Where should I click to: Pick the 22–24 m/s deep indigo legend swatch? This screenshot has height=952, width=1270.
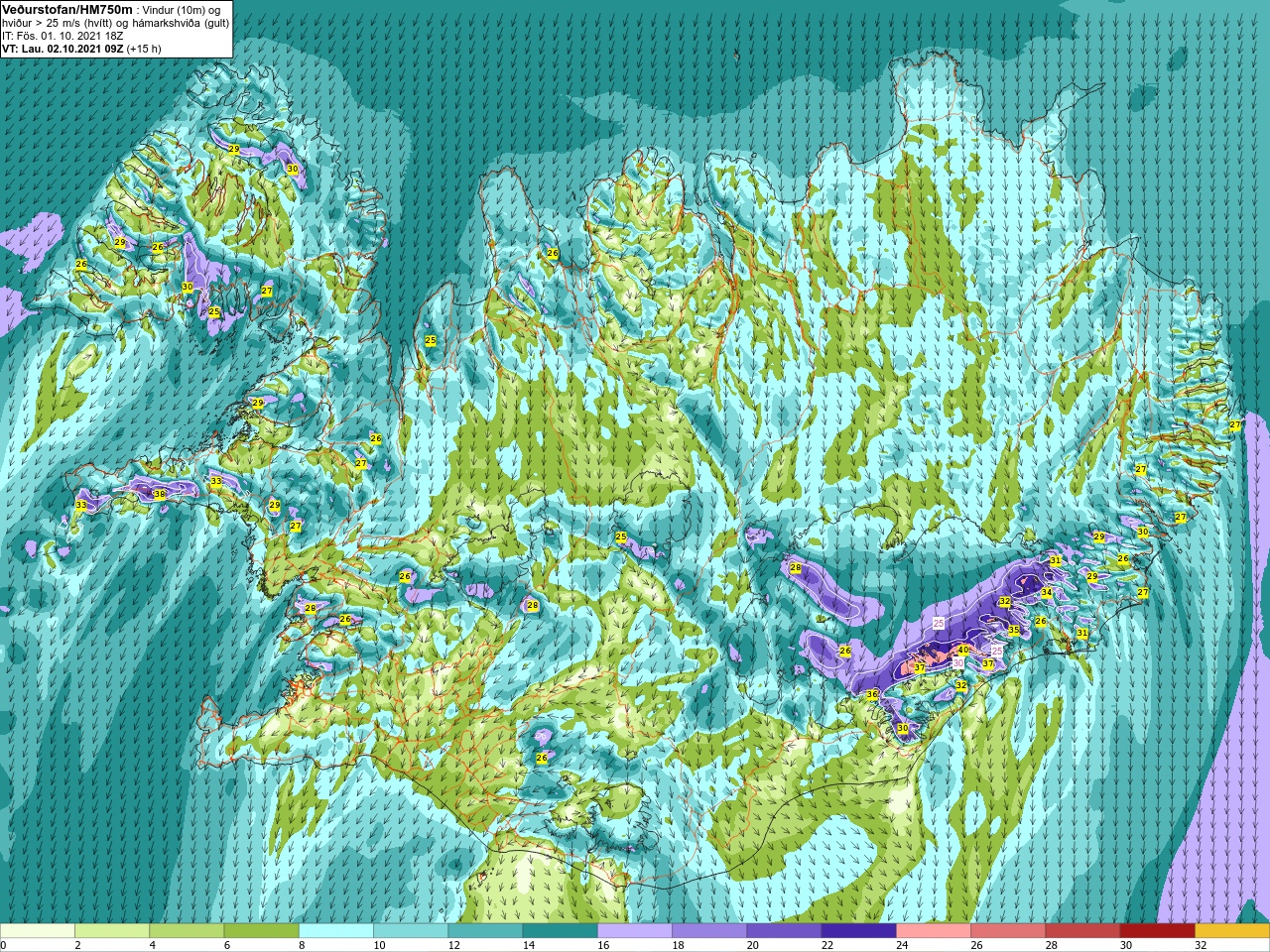click(858, 931)
